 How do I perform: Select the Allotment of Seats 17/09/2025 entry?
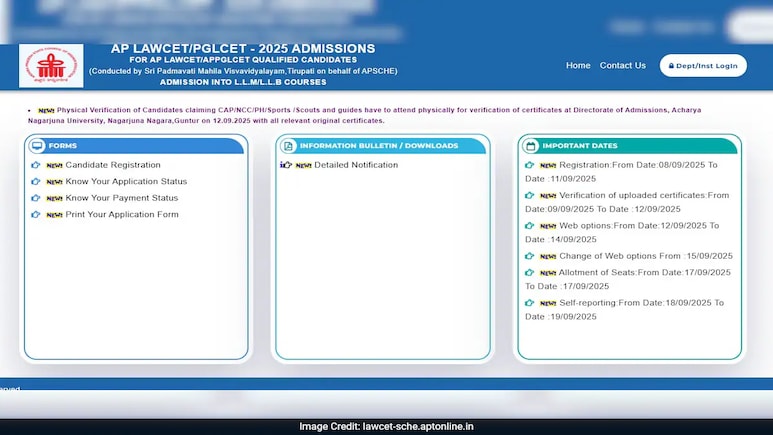click(x=628, y=279)
